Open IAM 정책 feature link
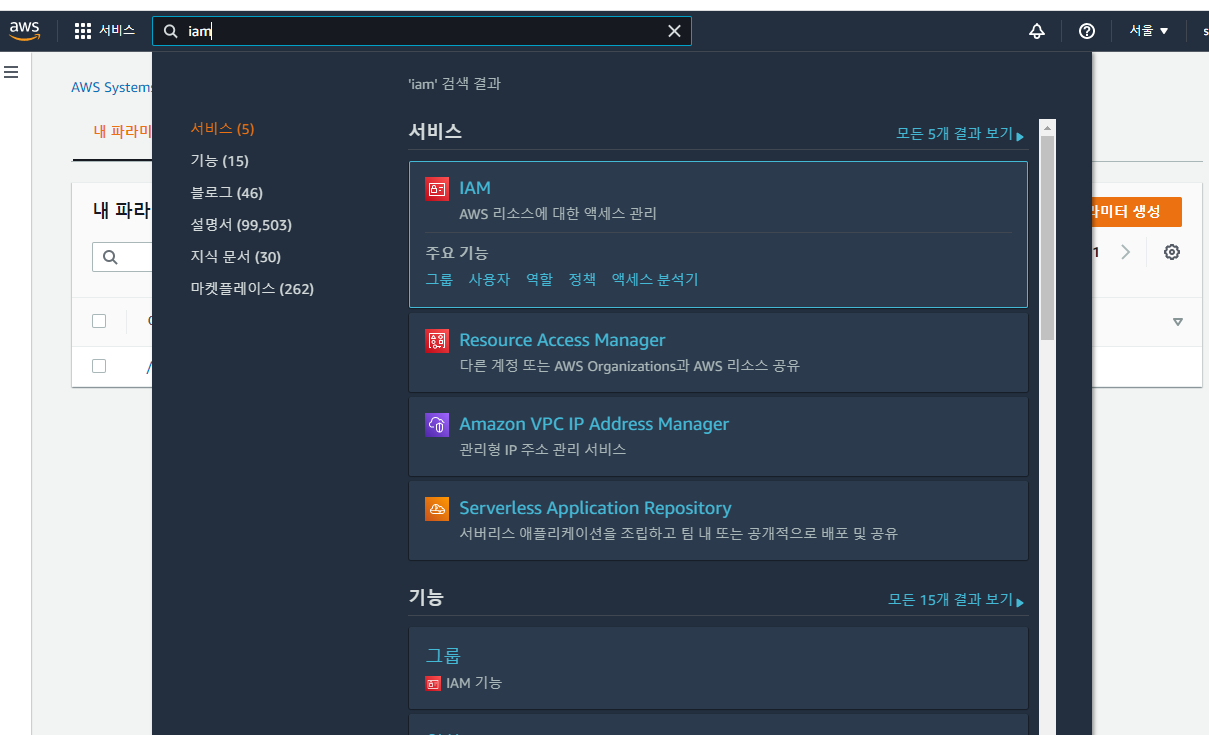Image resolution: width=1209 pixels, height=735 pixels. tap(582, 280)
